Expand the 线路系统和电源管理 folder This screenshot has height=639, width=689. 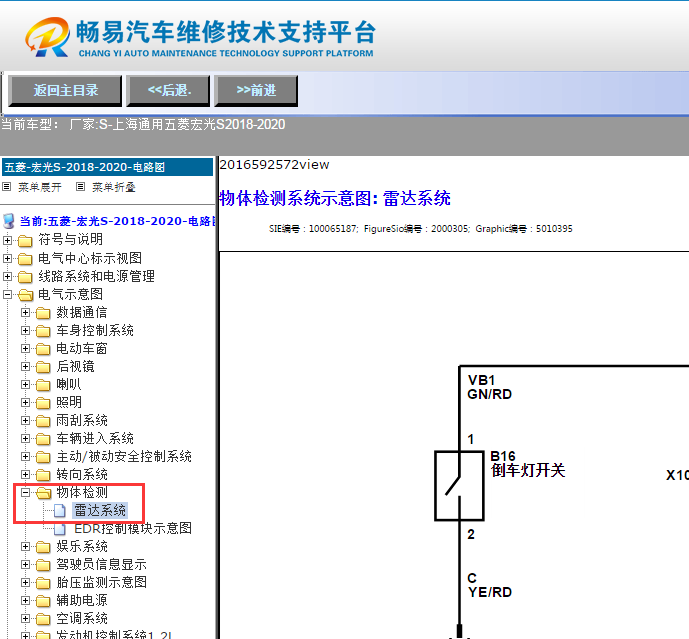[7, 276]
